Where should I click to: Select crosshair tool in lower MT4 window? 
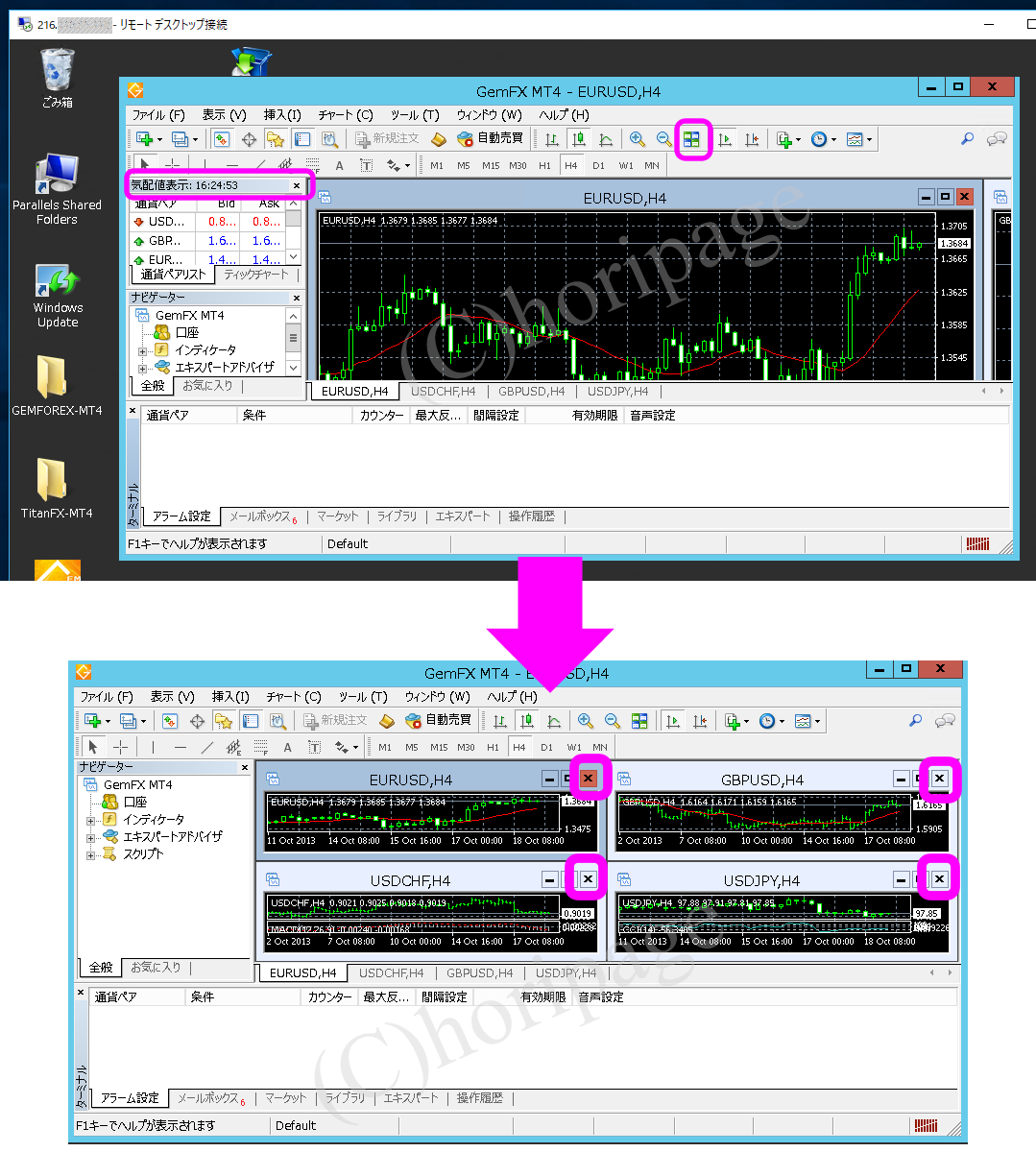coord(120,747)
